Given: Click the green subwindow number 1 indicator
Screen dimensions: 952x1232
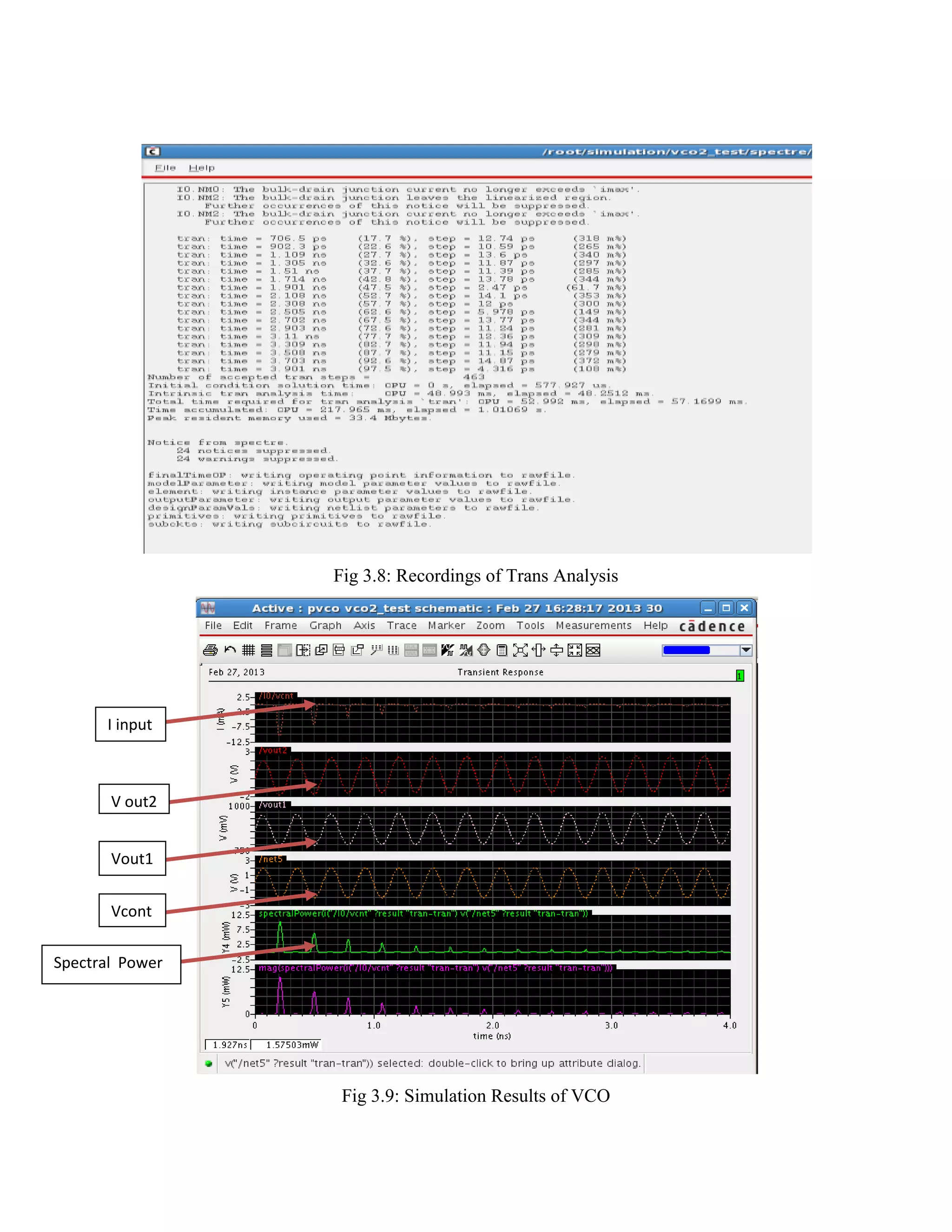Looking at the screenshot, I should tap(740, 675).
